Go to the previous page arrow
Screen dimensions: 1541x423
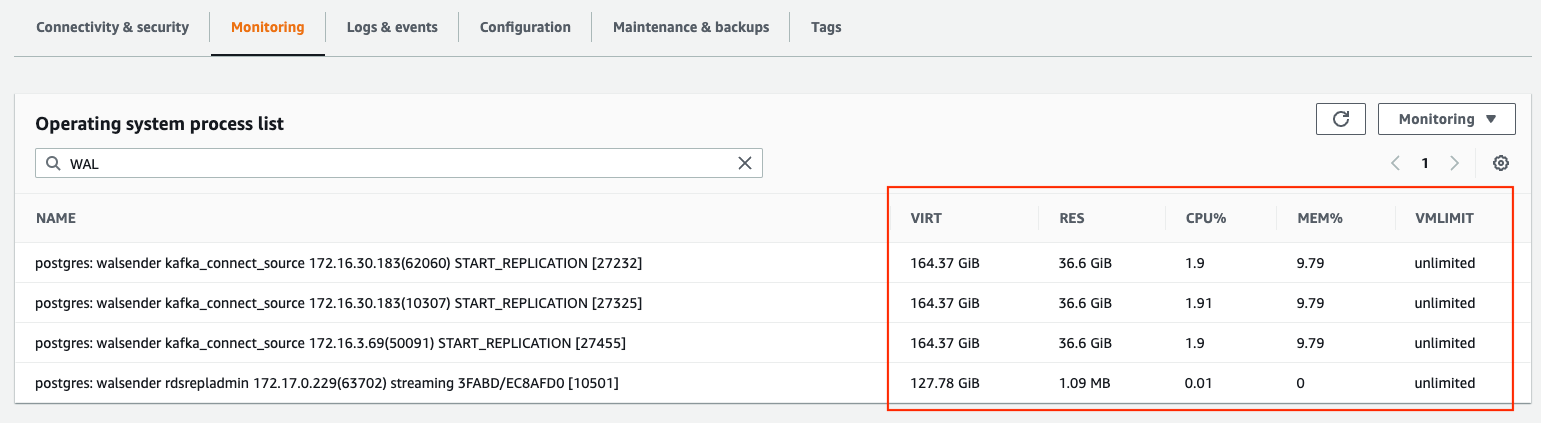(x=1395, y=163)
